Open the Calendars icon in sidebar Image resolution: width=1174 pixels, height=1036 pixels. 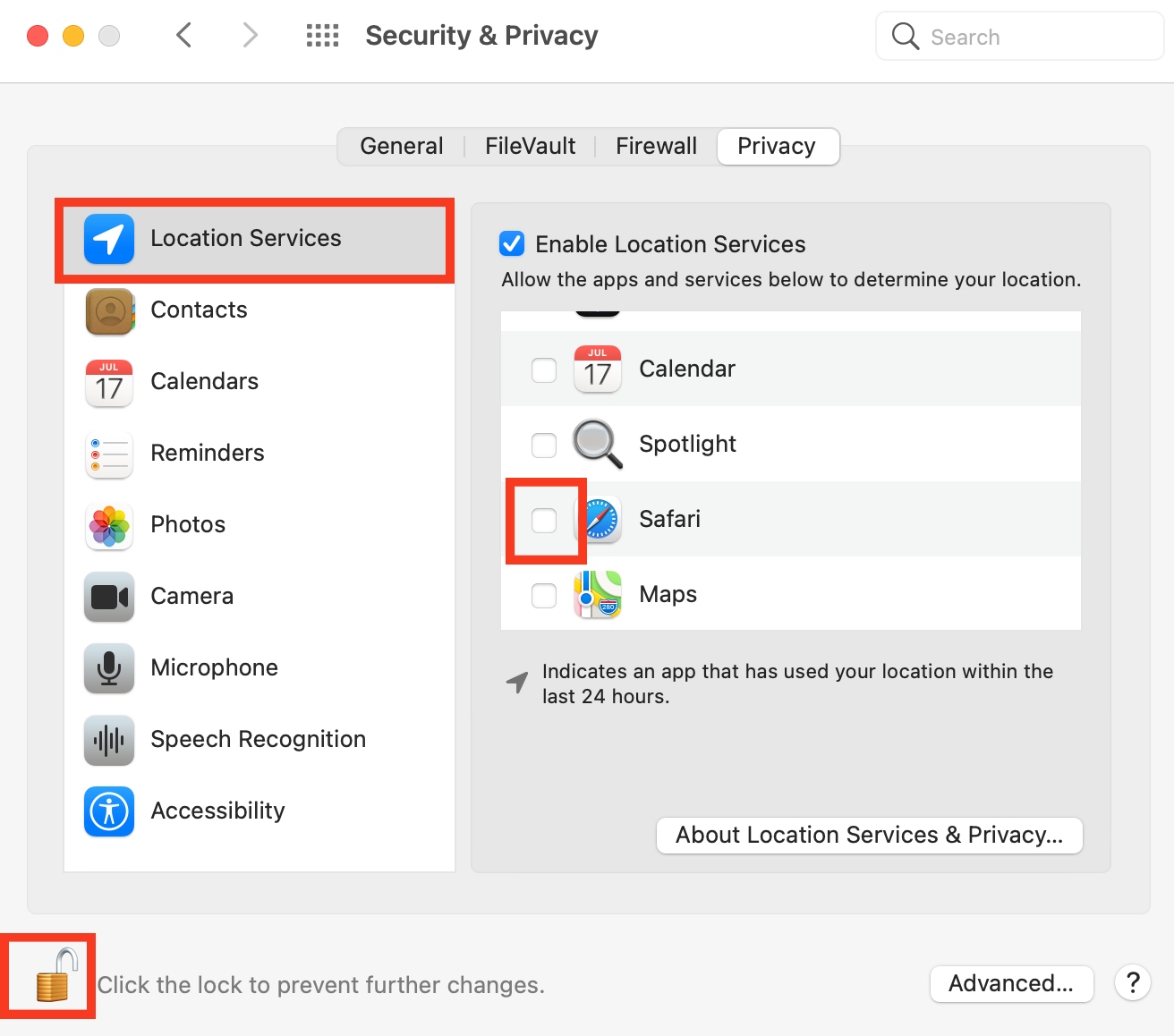107,382
